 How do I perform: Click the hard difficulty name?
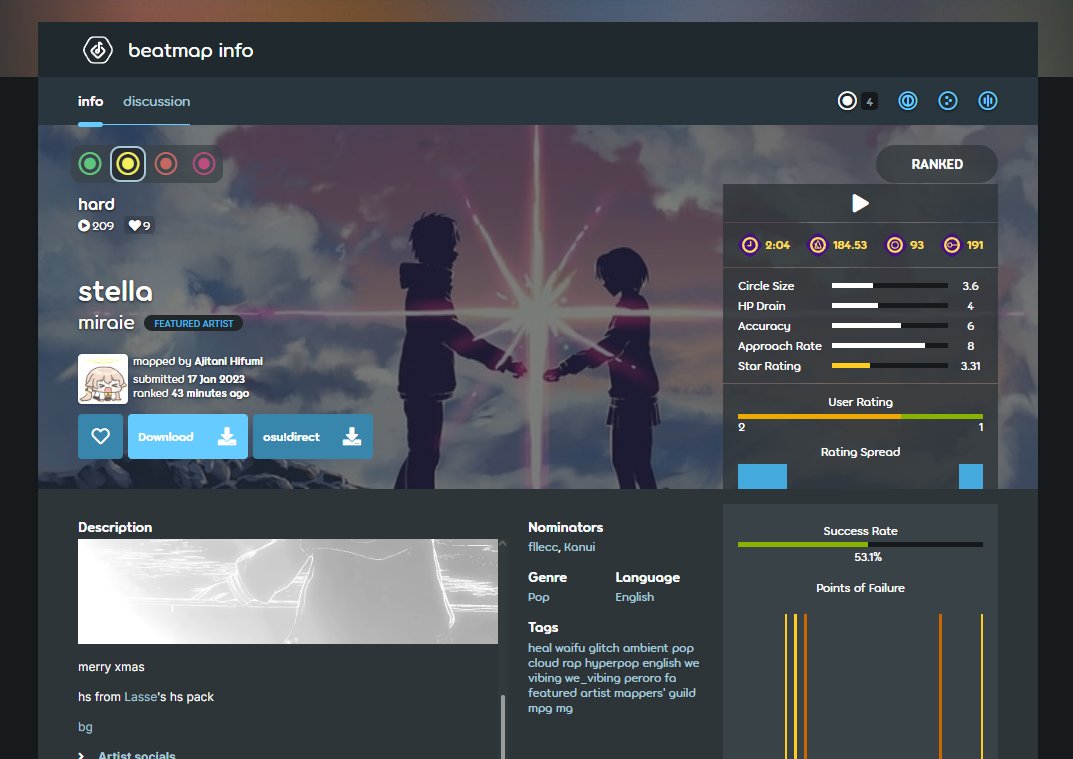pos(96,204)
